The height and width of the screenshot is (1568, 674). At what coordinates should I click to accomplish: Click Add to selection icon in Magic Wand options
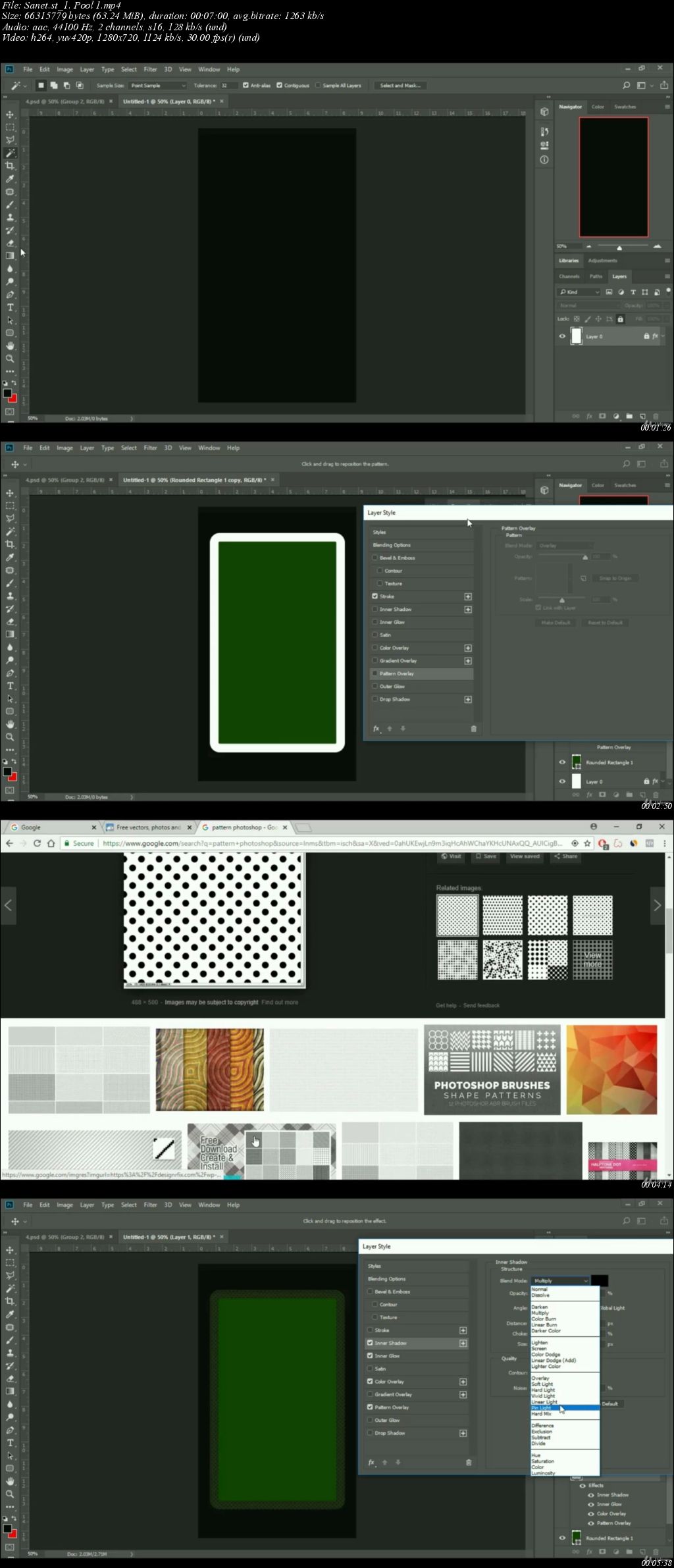point(54,86)
